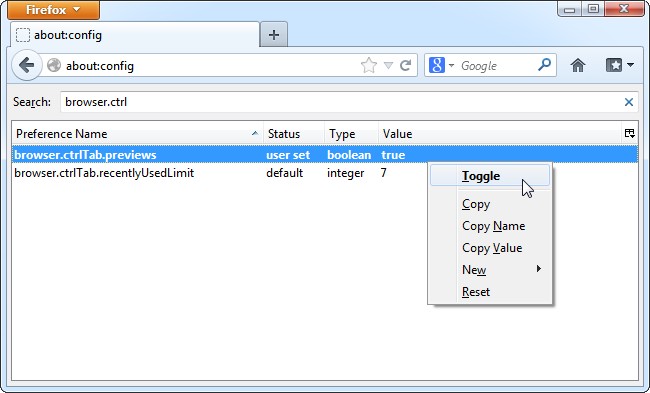This screenshot has height=393, width=650.
Task: Open the Bookmarks menu button
Action: [614, 65]
